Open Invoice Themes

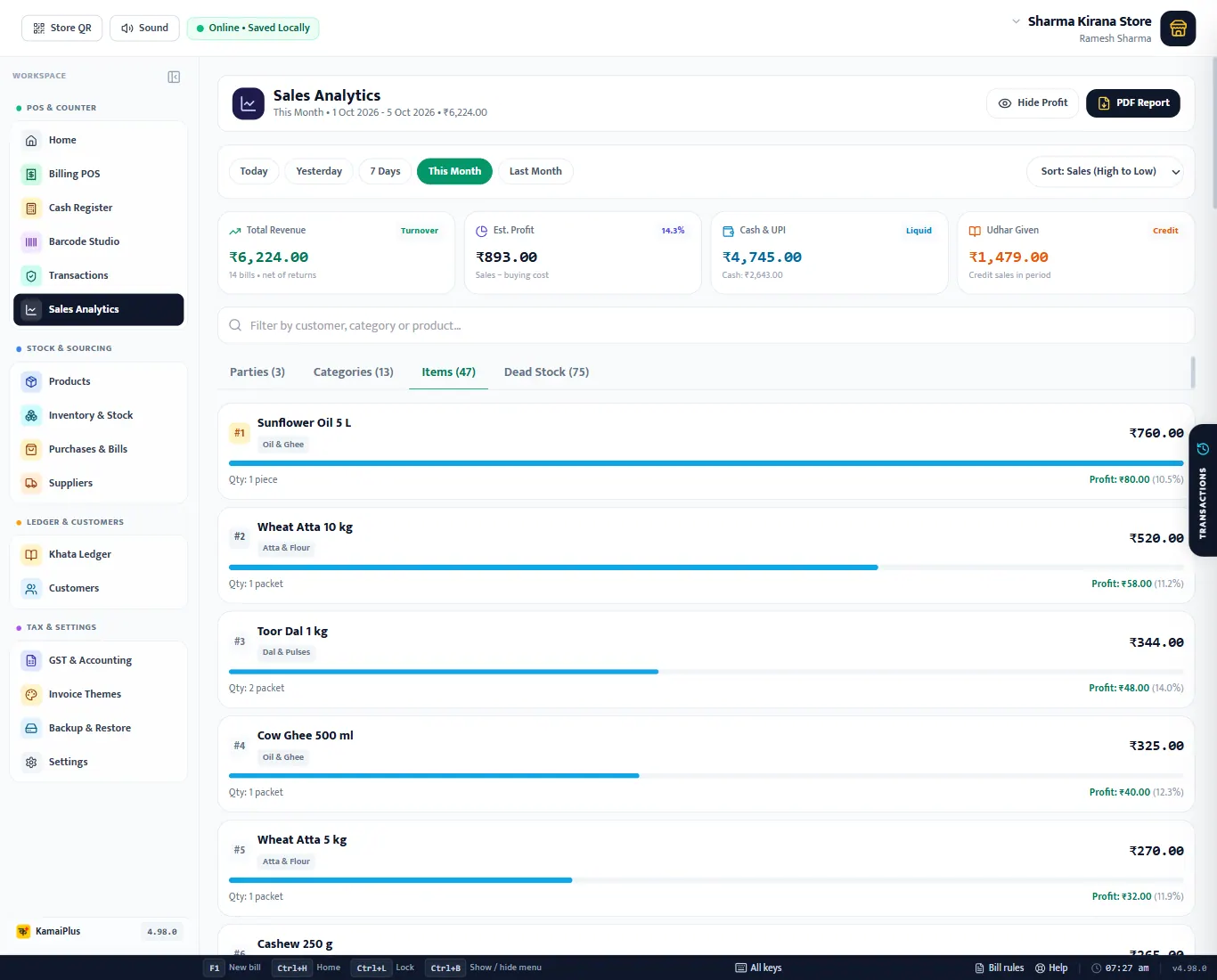point(98,694)
